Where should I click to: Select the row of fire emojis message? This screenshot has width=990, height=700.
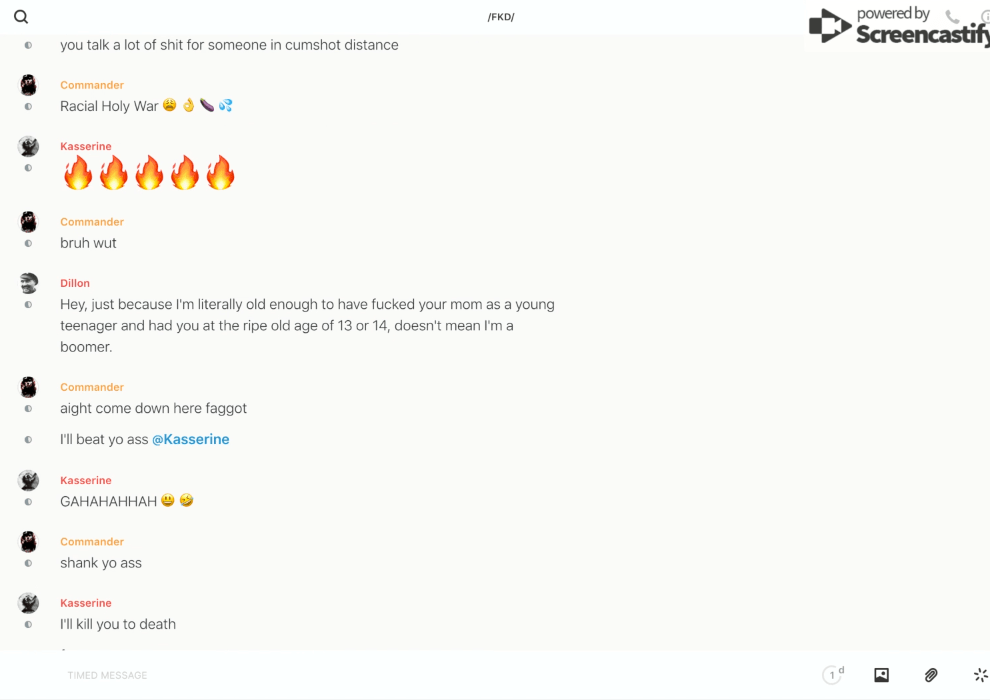(149, 173)
